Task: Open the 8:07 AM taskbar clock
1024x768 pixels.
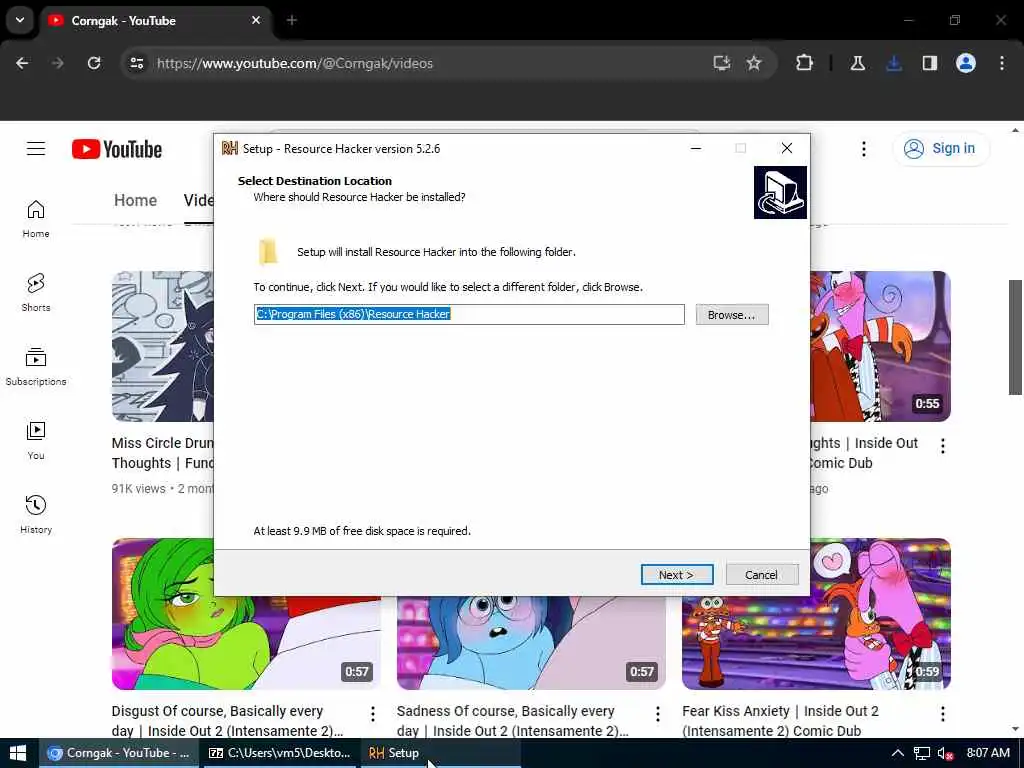Action: (988, 753)
